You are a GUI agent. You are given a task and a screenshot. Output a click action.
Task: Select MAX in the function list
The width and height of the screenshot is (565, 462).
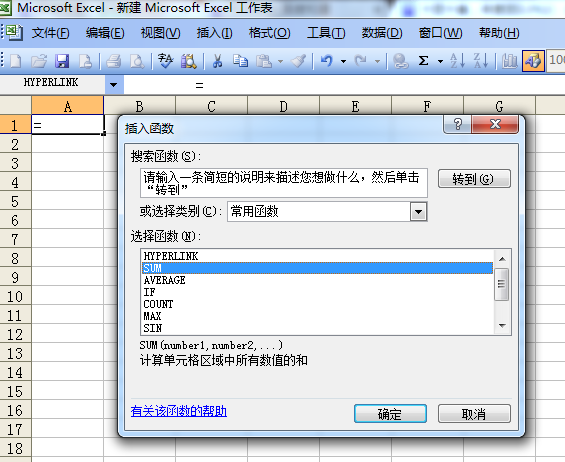click(x=317, y=316)
